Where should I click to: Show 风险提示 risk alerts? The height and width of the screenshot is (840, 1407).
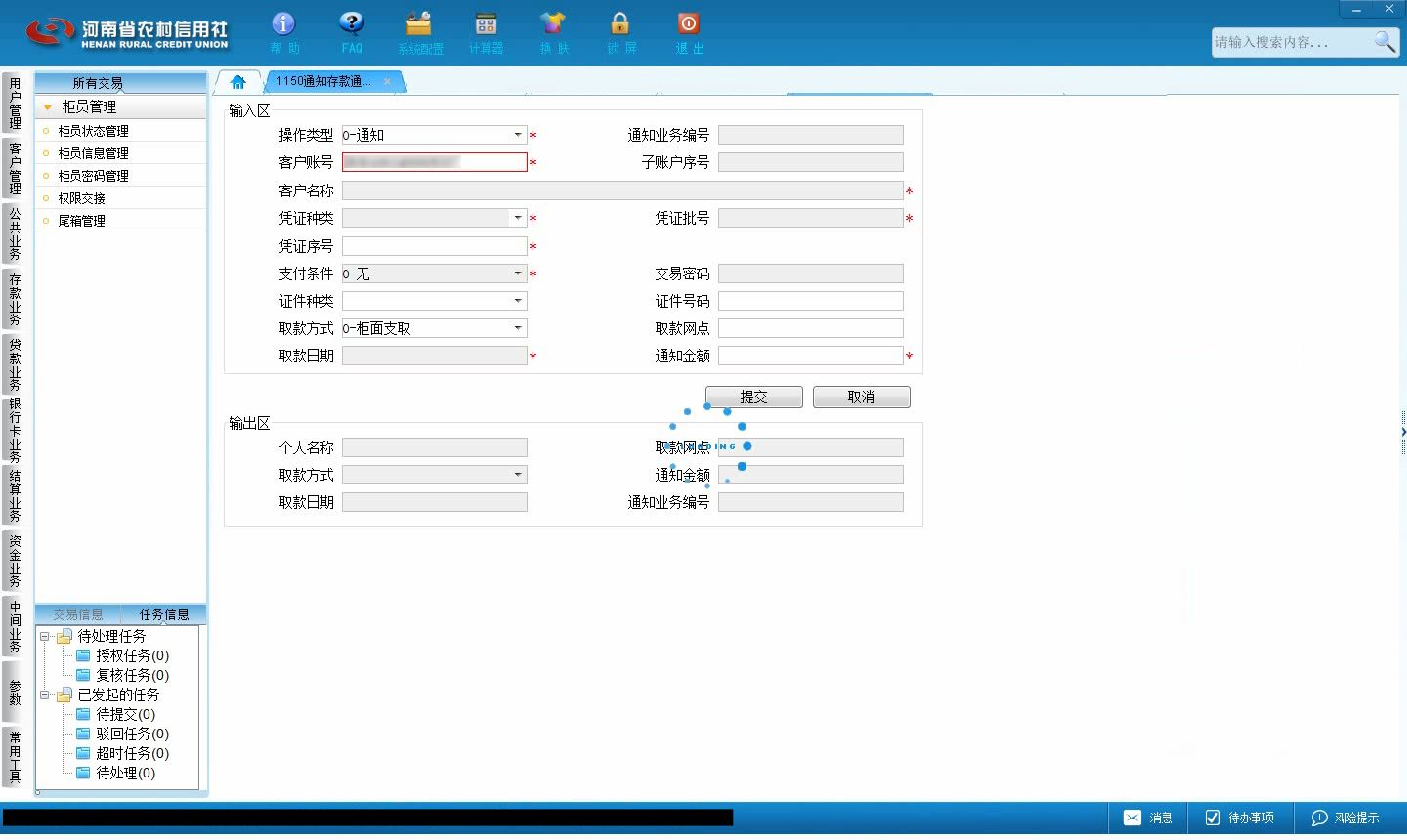coord(1345,818)
